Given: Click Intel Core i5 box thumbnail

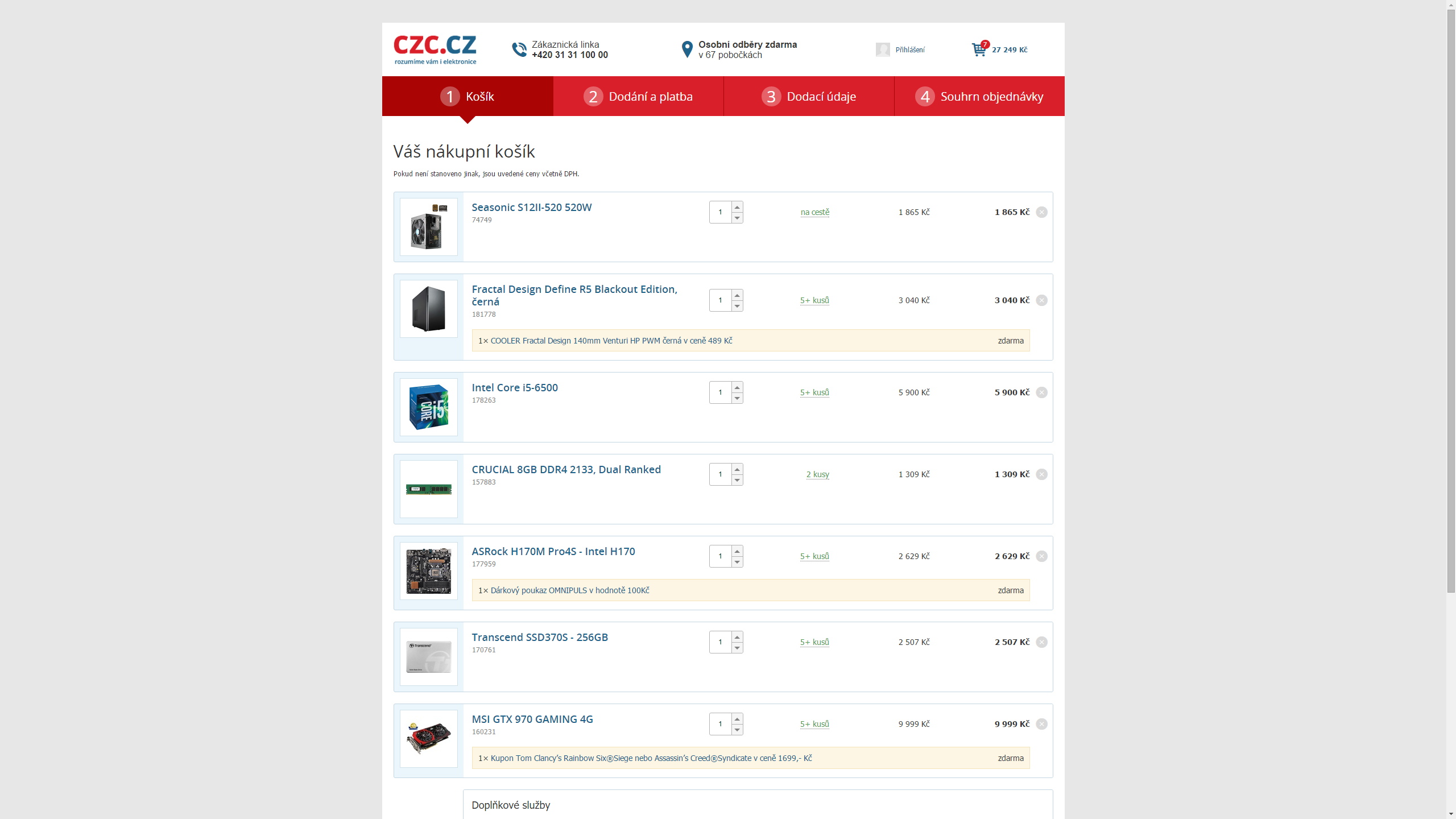Looking at the screenshot, I should [x=428, y=407].
